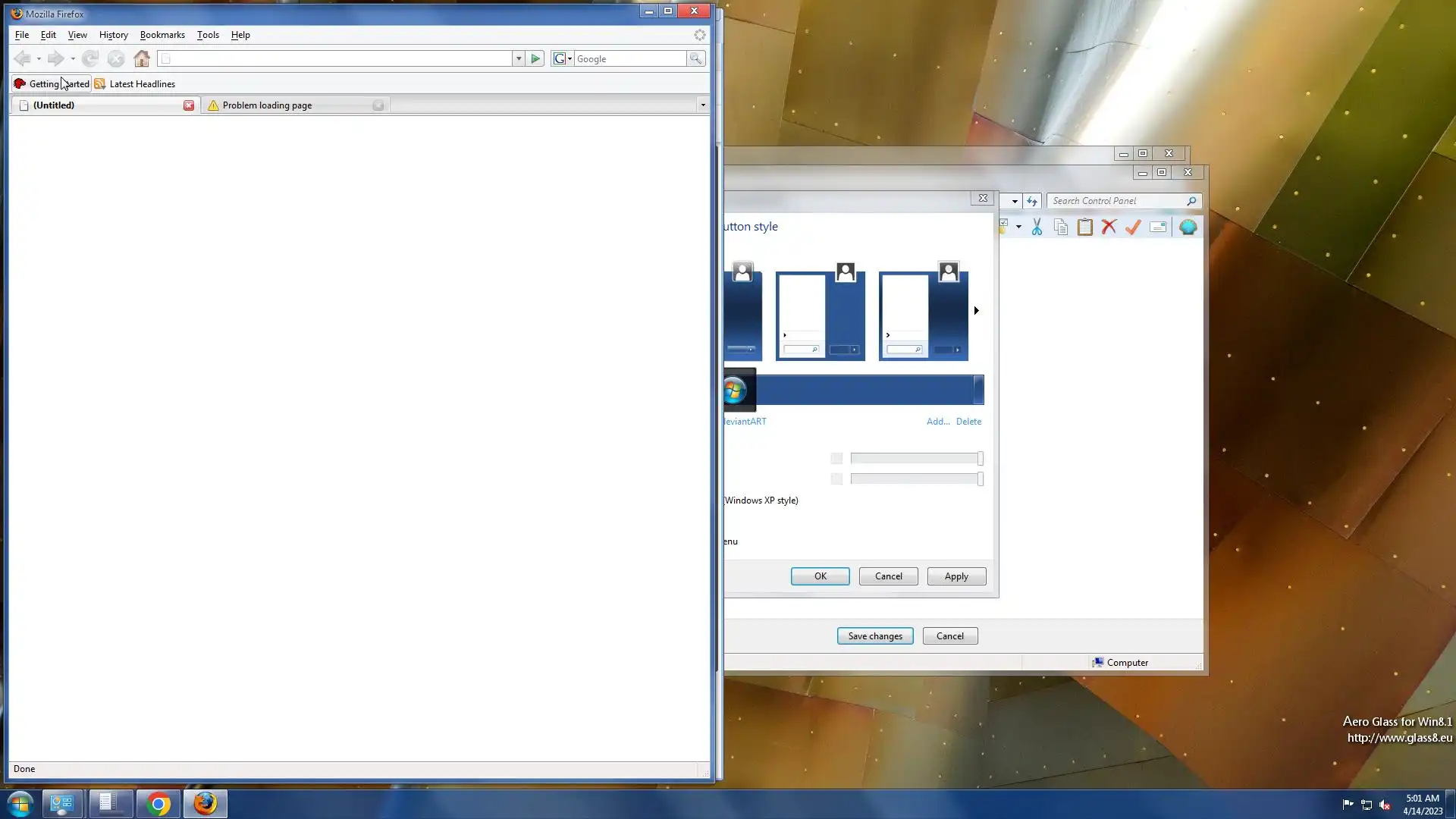Click the blue shell toolbar icon

1188,227
